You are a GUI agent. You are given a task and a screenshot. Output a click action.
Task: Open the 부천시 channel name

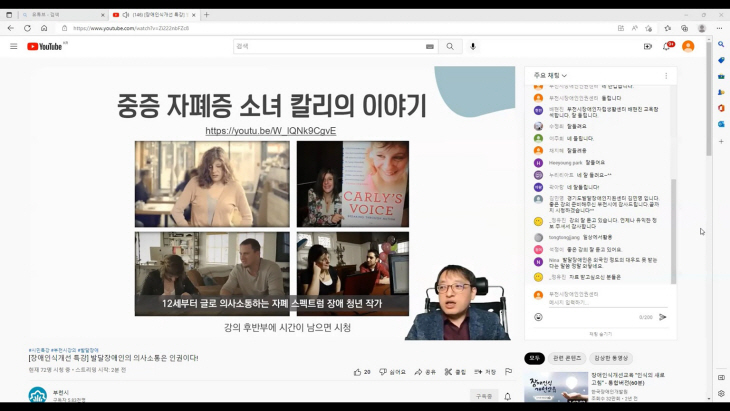coord(61,392)
